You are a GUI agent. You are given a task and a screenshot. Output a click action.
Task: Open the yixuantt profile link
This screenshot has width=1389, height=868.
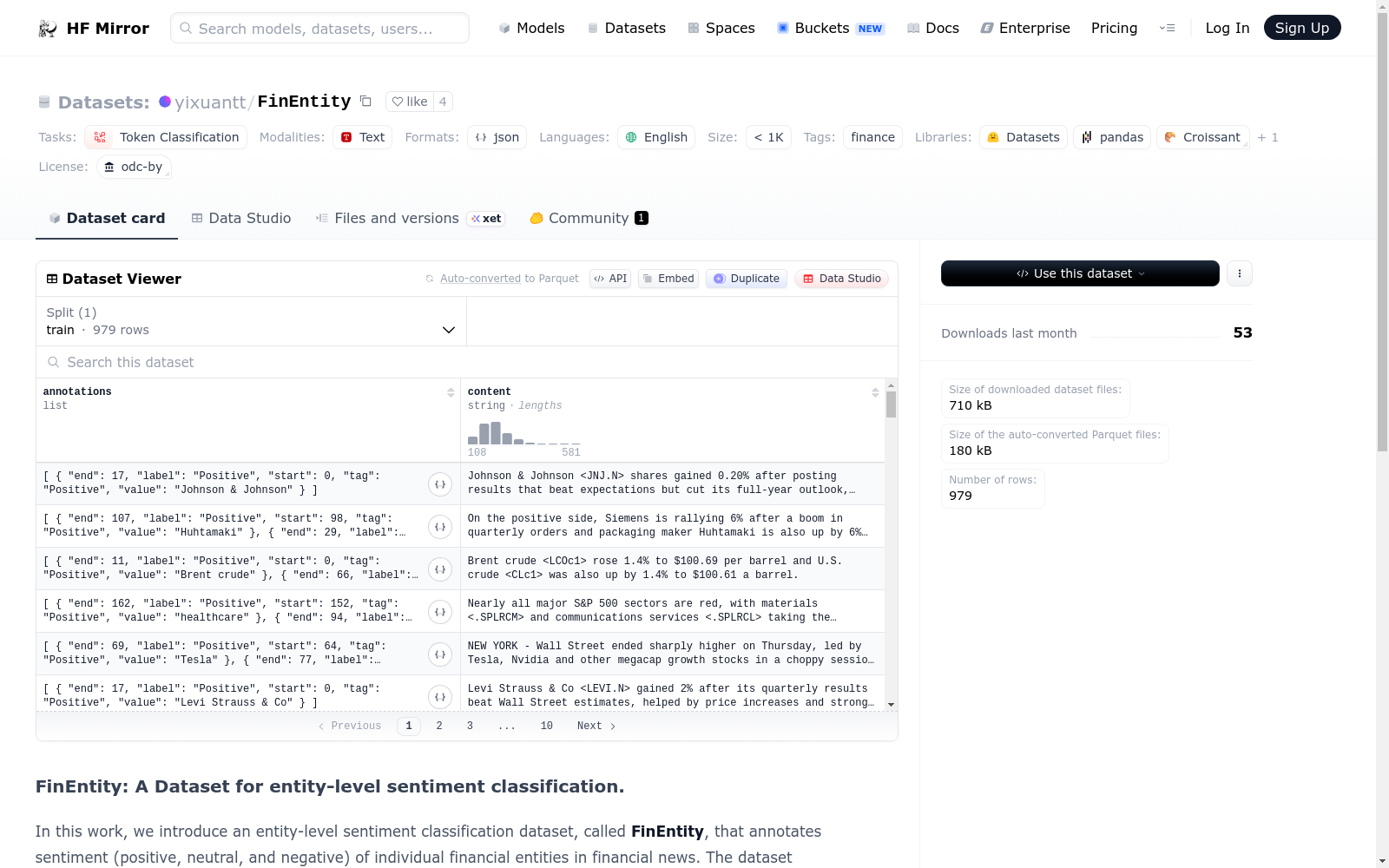point(211,102)
